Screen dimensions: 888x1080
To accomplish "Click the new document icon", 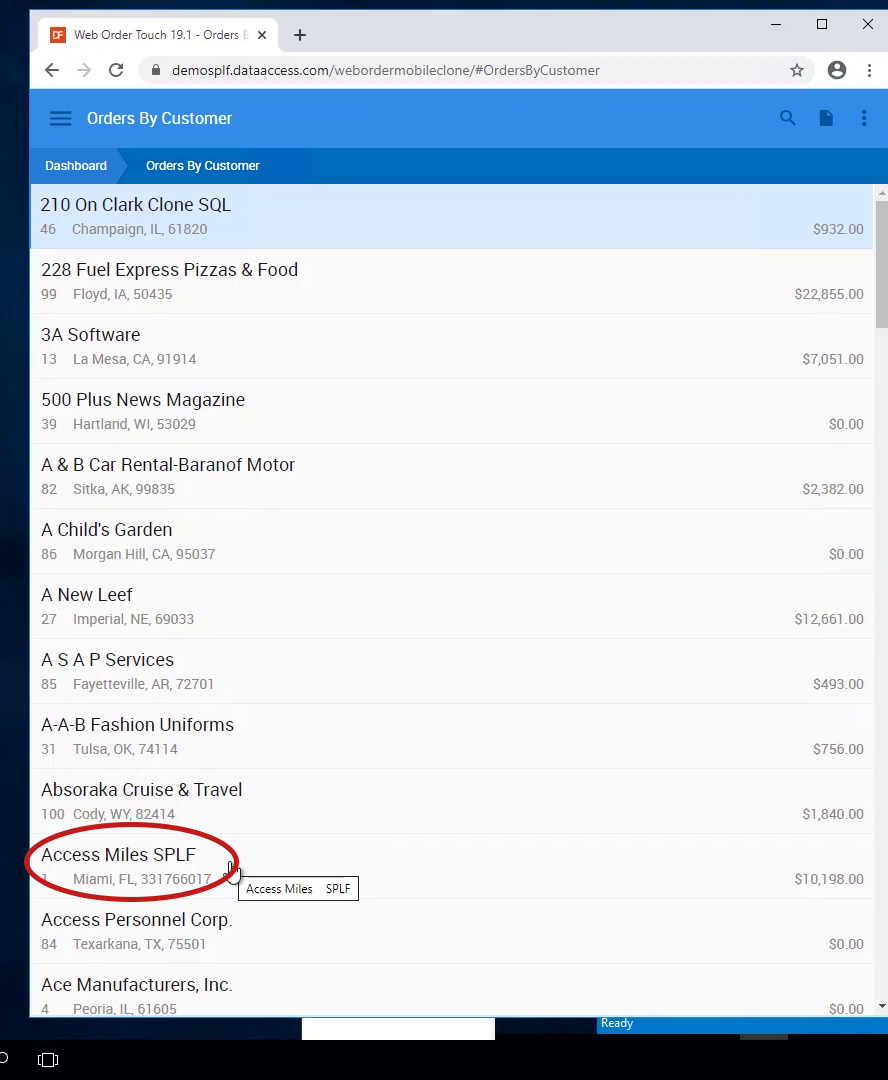I will pyautogui.click(x=826, y=118).
